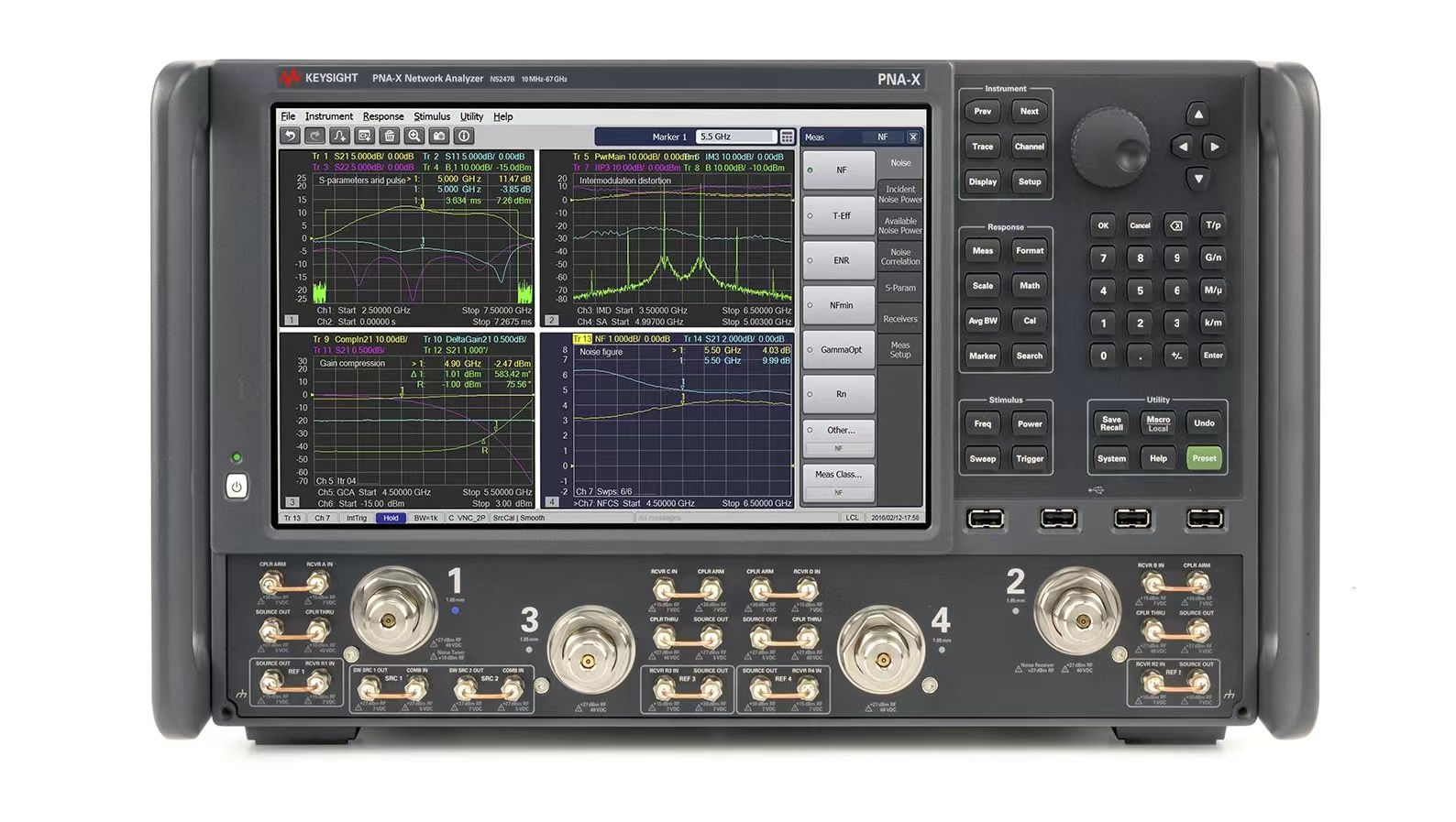Click the trash delete icon in toolbar
This screenshot has height=822, width=1456.
[x=390, y=137]
